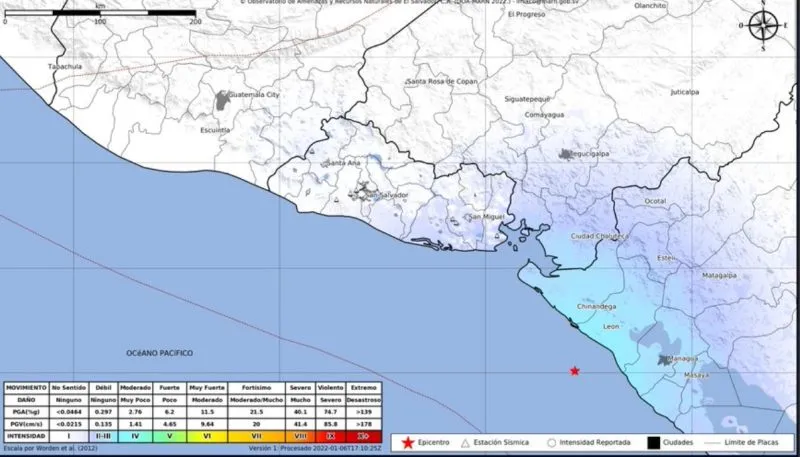Pick the intensity IV cyan swatch
The height and width of the screenshot is (457, 800).
pos(135,437)
